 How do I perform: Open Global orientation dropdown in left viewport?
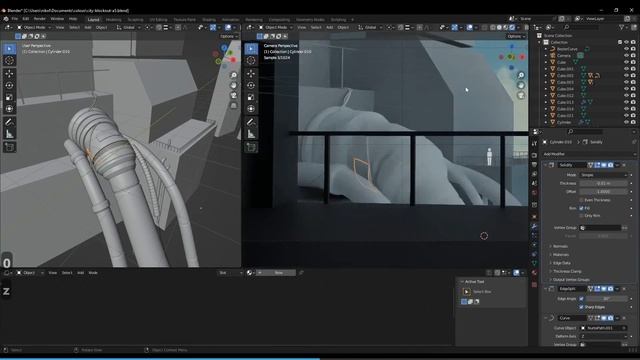tap(128, 27)
